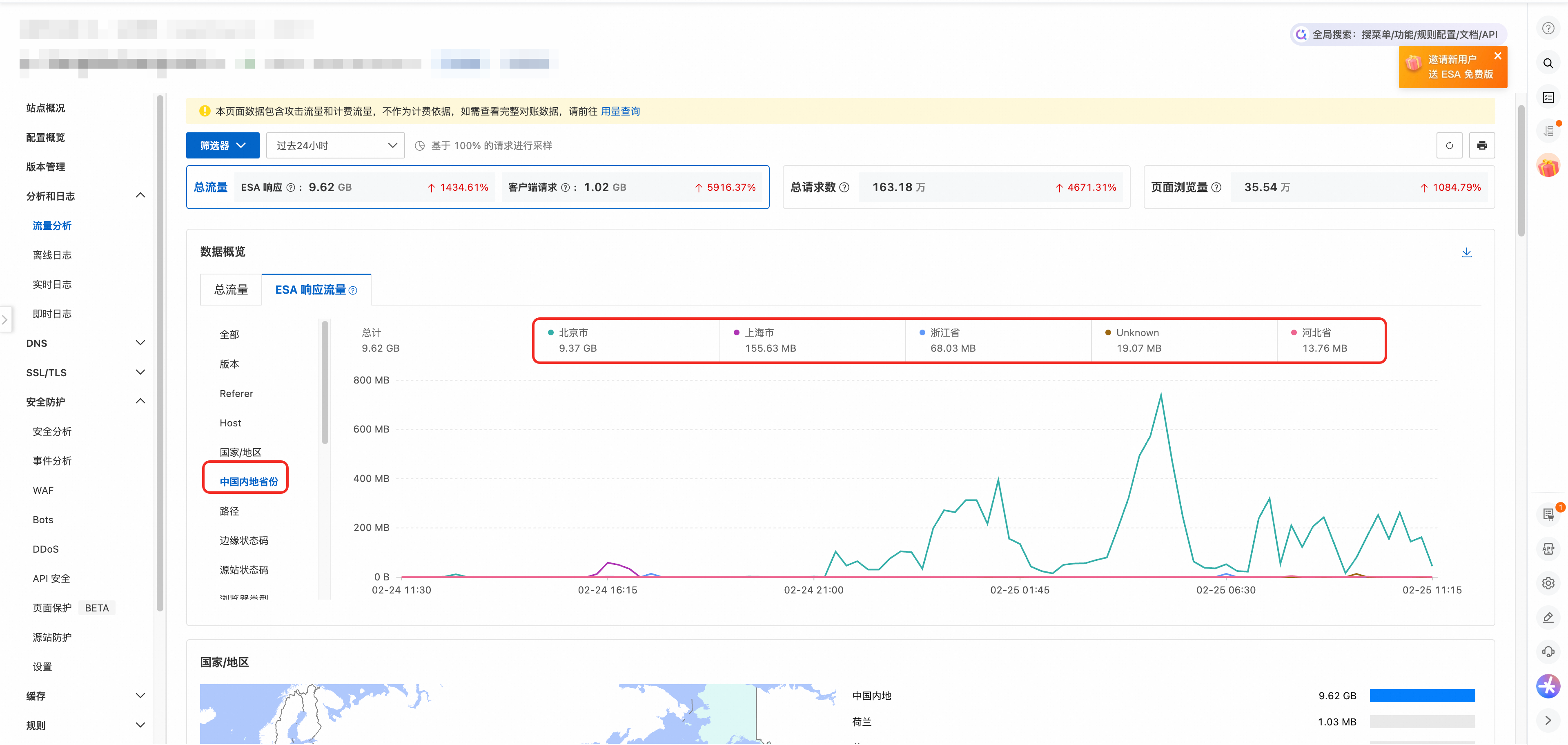Close the invite new users banner
Image resolution: width=1568 pixels, height=745 pixels.
tap(1497, 56)
